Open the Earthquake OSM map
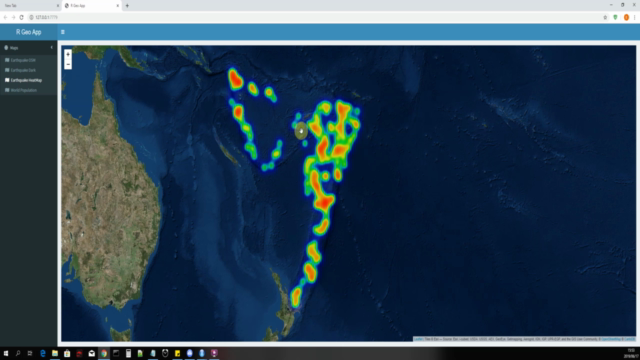Image resolution: width=640 pixels, height=360 pixels. coord(23,60)
